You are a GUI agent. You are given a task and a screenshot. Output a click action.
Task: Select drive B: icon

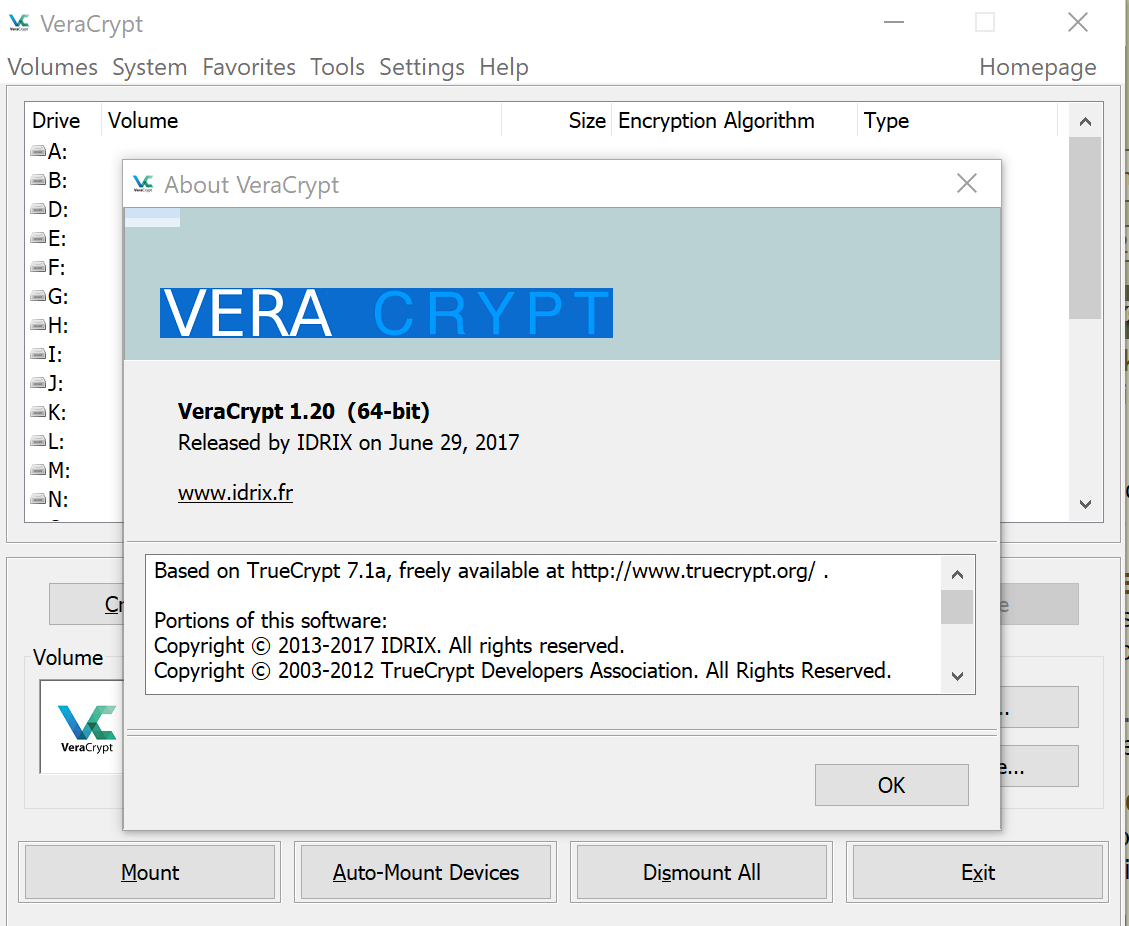(x=38, y=180)
